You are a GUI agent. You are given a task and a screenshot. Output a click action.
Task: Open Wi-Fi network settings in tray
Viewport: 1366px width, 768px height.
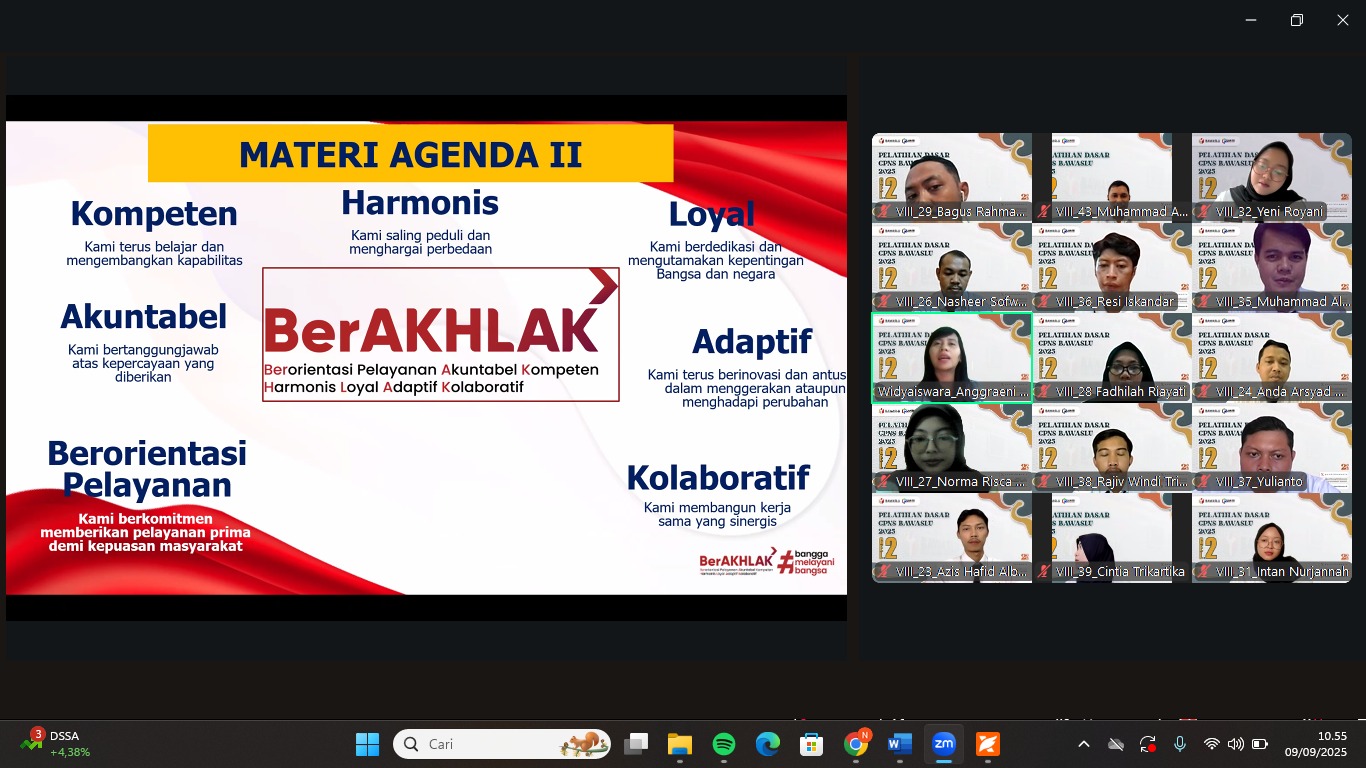1211,744
